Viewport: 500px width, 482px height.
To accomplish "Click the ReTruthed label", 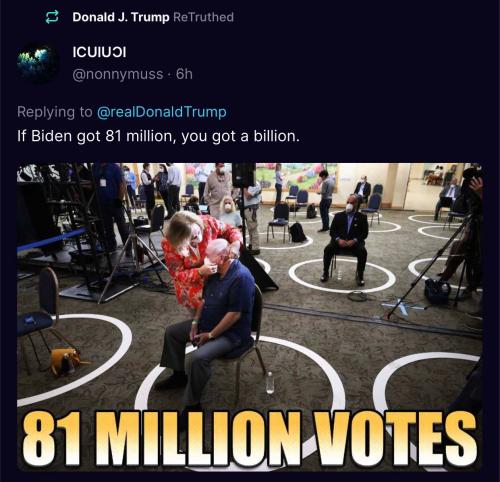I will coord(203,17).
